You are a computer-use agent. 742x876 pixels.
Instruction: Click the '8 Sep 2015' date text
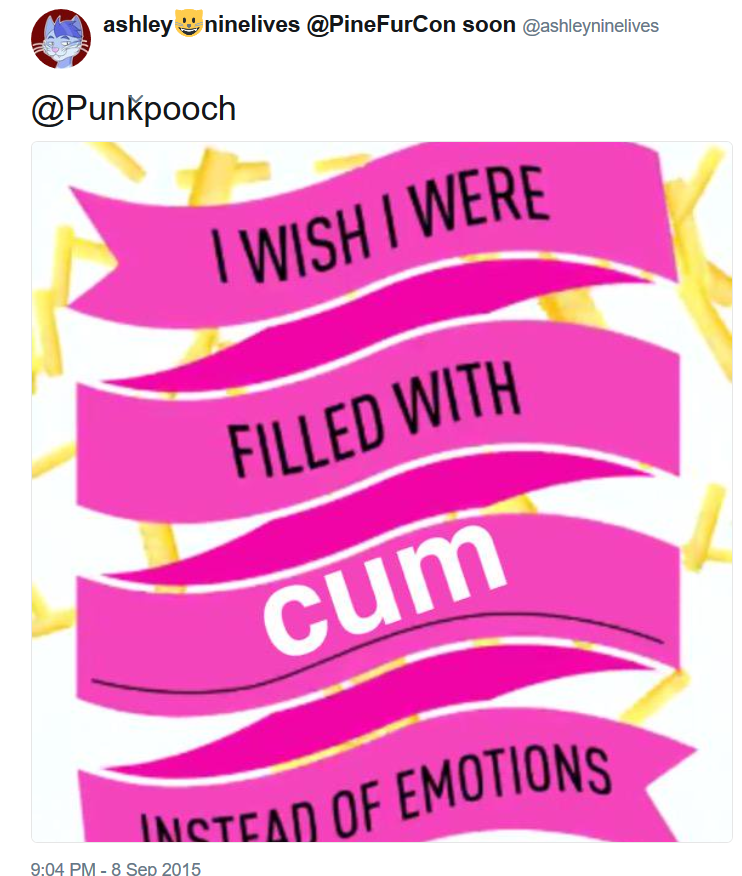tap(156, 868)
